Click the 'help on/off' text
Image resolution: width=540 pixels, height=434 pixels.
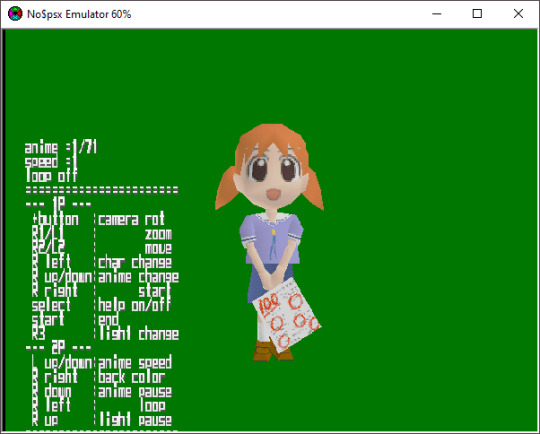click(135, 306)
